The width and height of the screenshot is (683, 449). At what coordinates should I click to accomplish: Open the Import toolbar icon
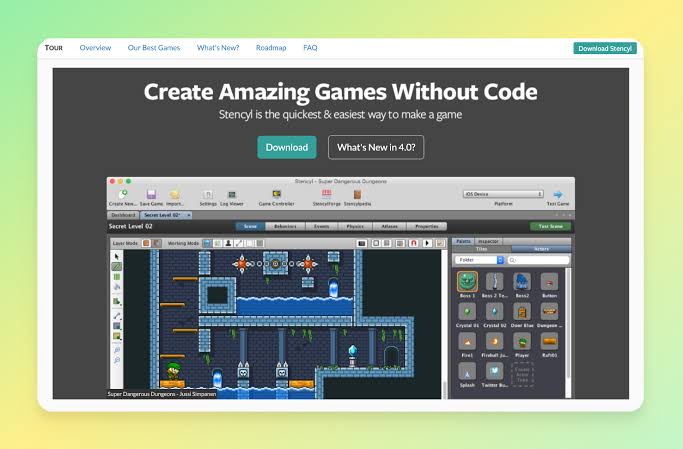coord(175,194)
